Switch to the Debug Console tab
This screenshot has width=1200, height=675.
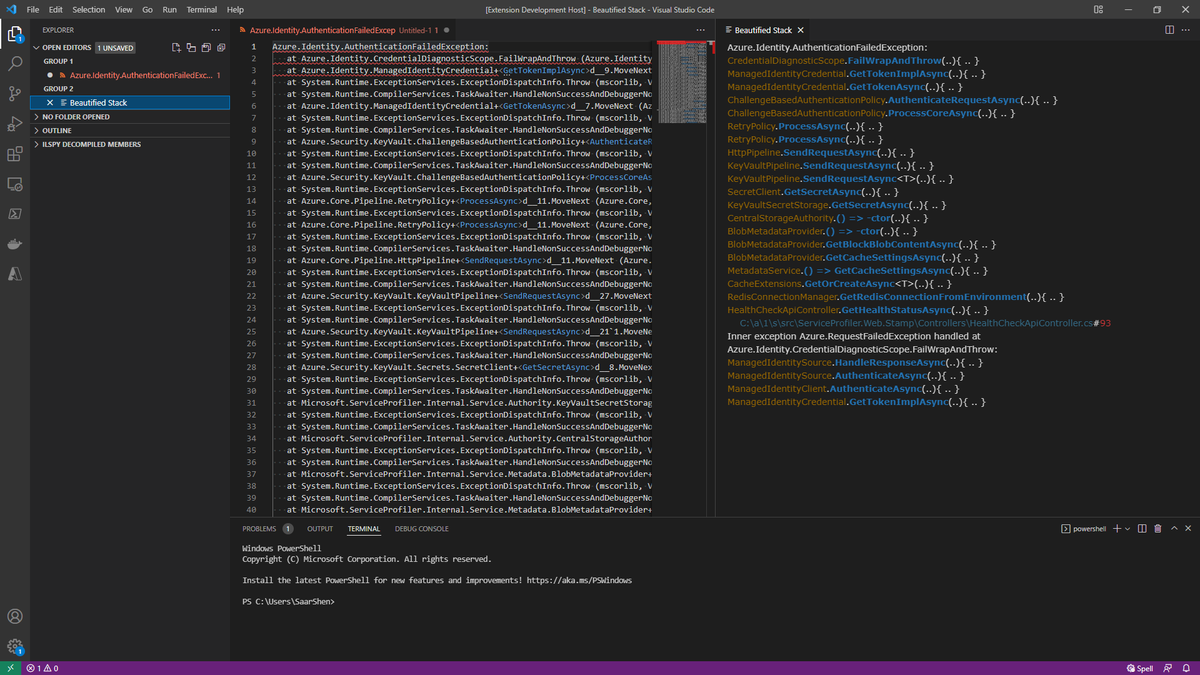click(x=422, y=529)
